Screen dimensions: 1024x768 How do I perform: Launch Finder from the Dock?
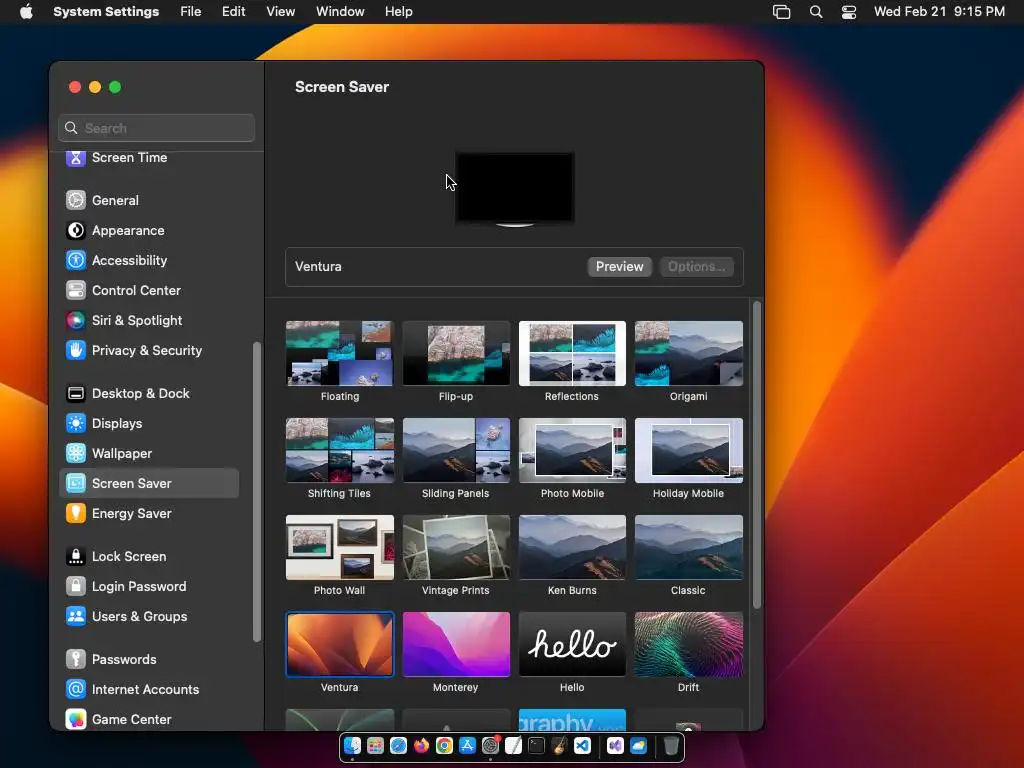[352, 745]
